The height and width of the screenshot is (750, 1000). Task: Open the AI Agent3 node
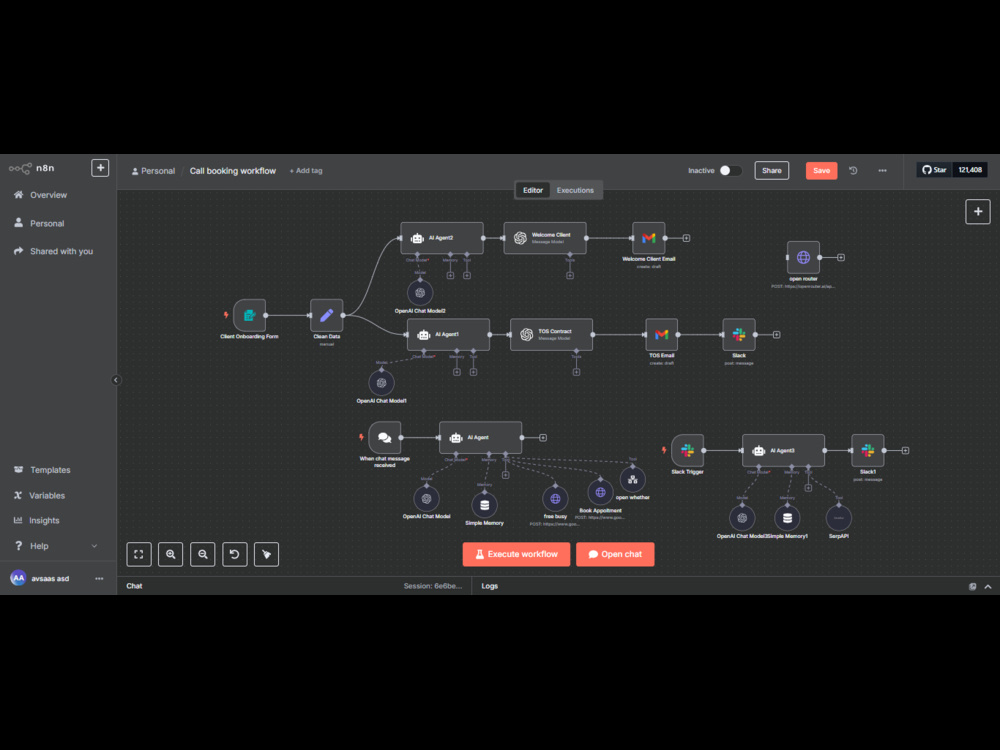(783, 450)
